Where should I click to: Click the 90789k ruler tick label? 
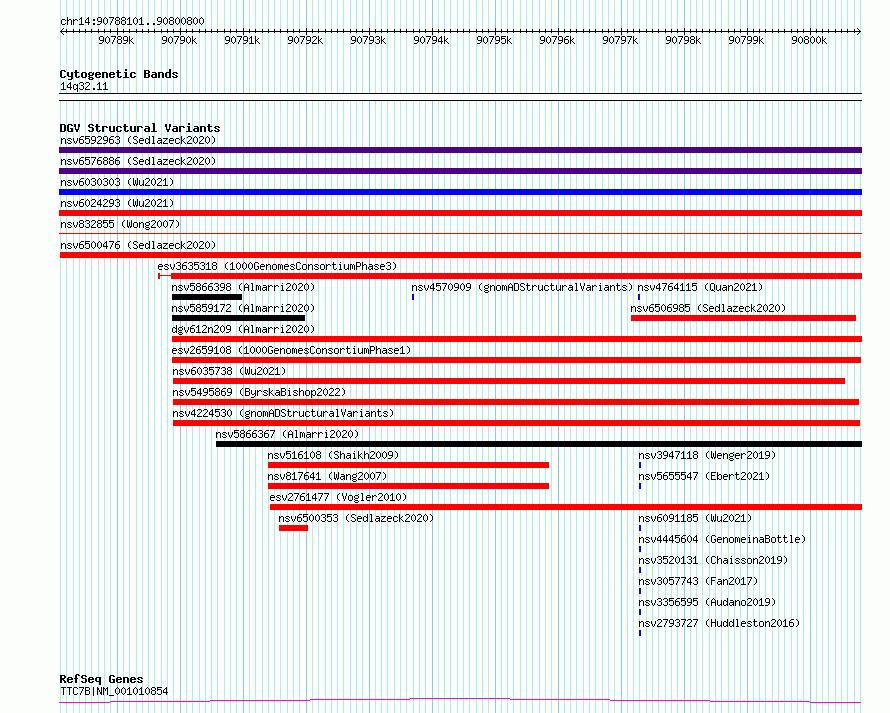point(116,40)
